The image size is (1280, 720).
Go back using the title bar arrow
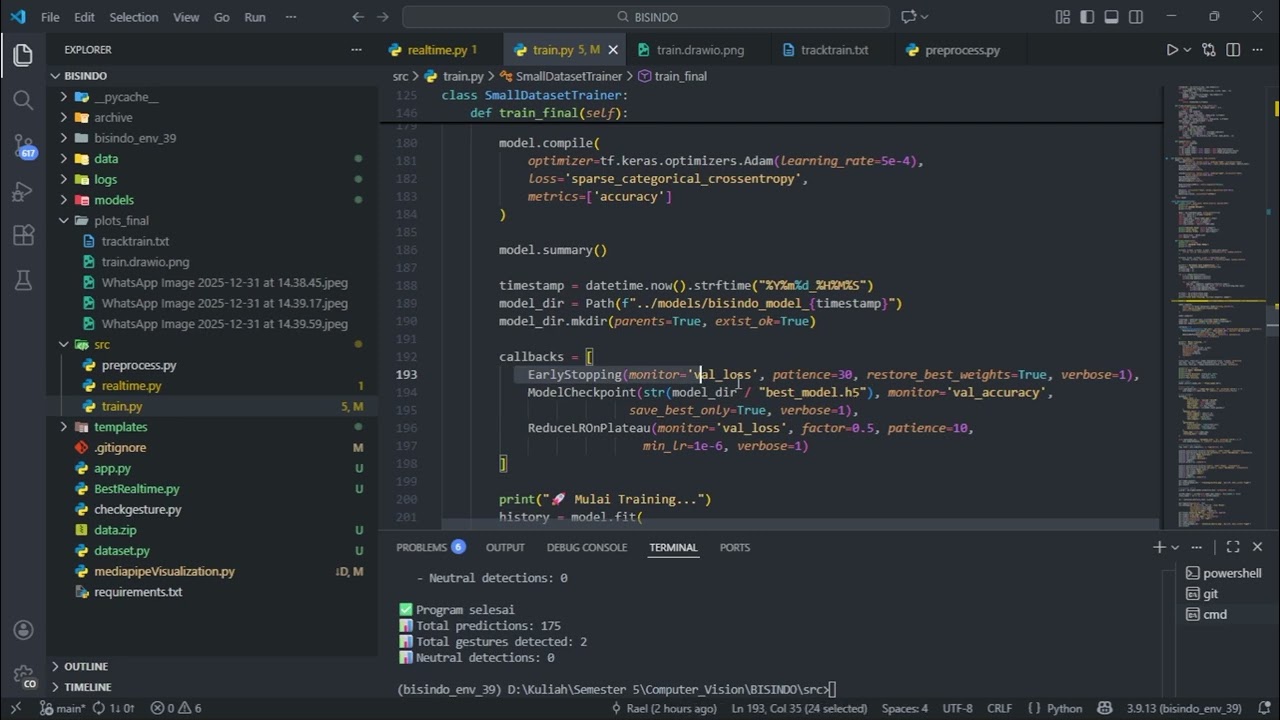click(x=358, y=17)
